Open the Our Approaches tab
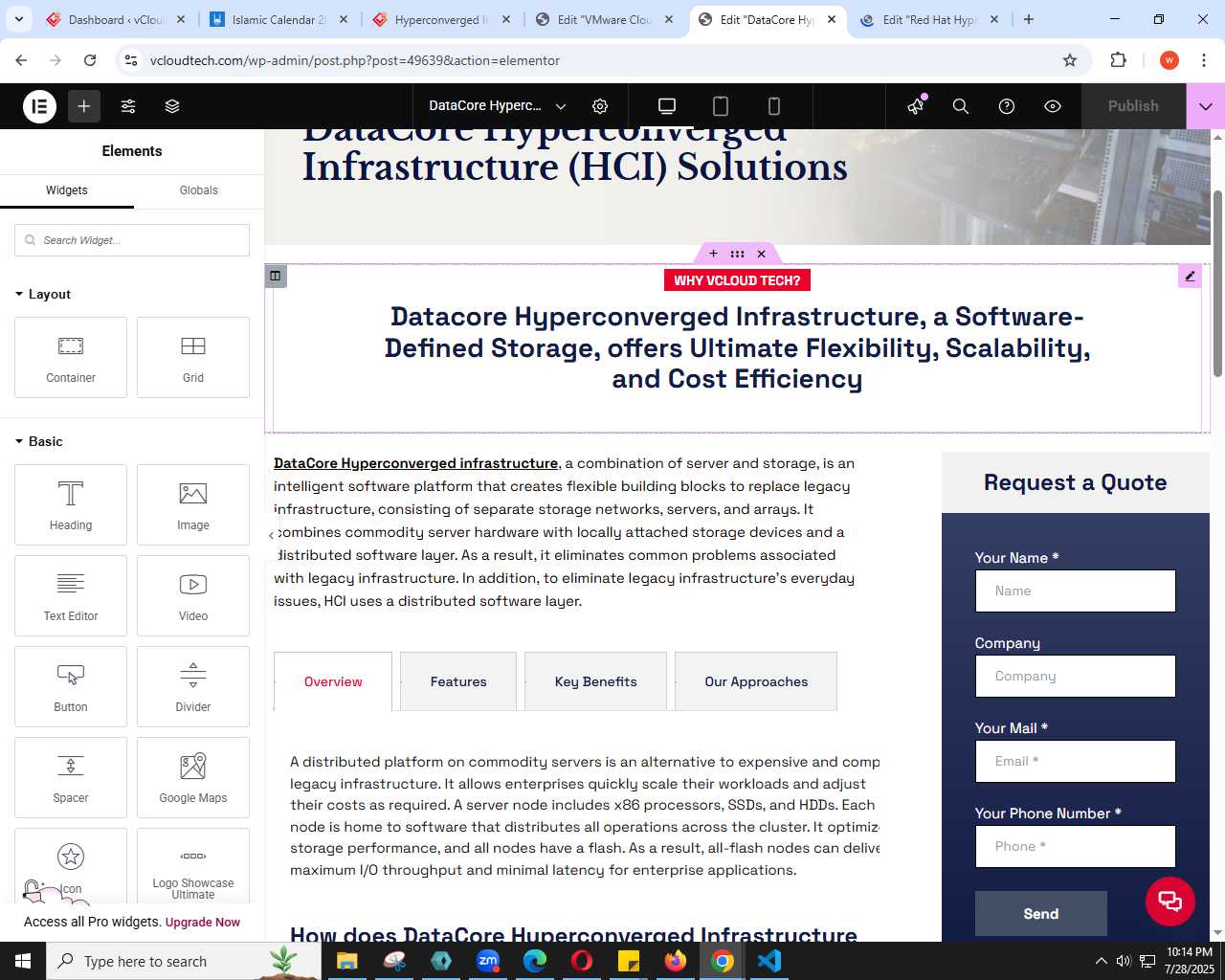Viewport: 1225px width, 980px height. tap(756, 681)
